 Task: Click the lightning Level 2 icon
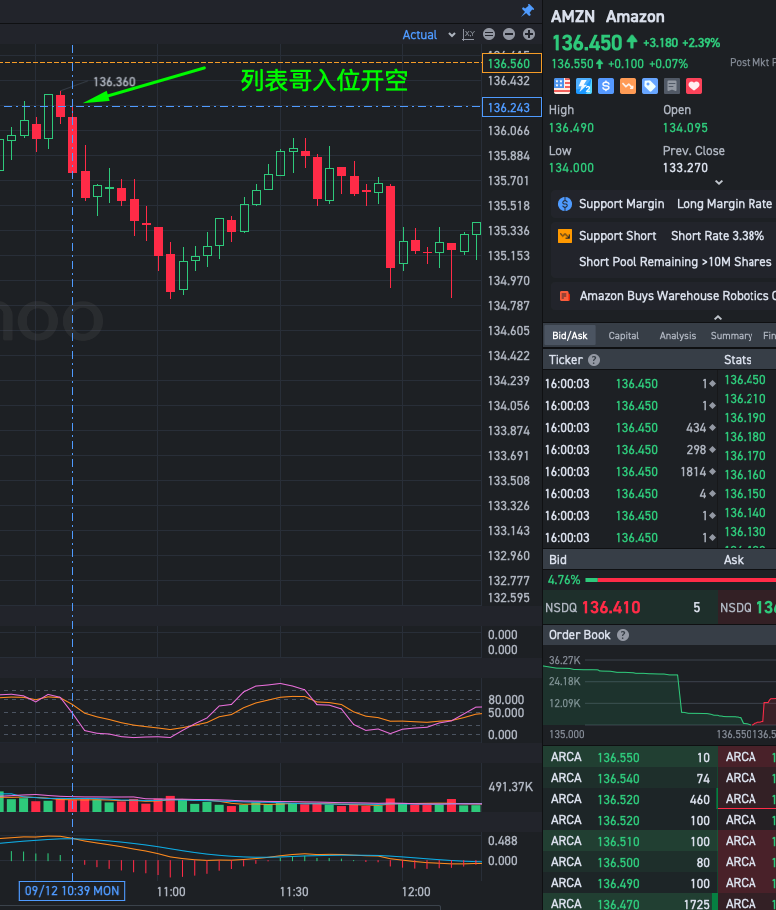click(x=584, y=86)
